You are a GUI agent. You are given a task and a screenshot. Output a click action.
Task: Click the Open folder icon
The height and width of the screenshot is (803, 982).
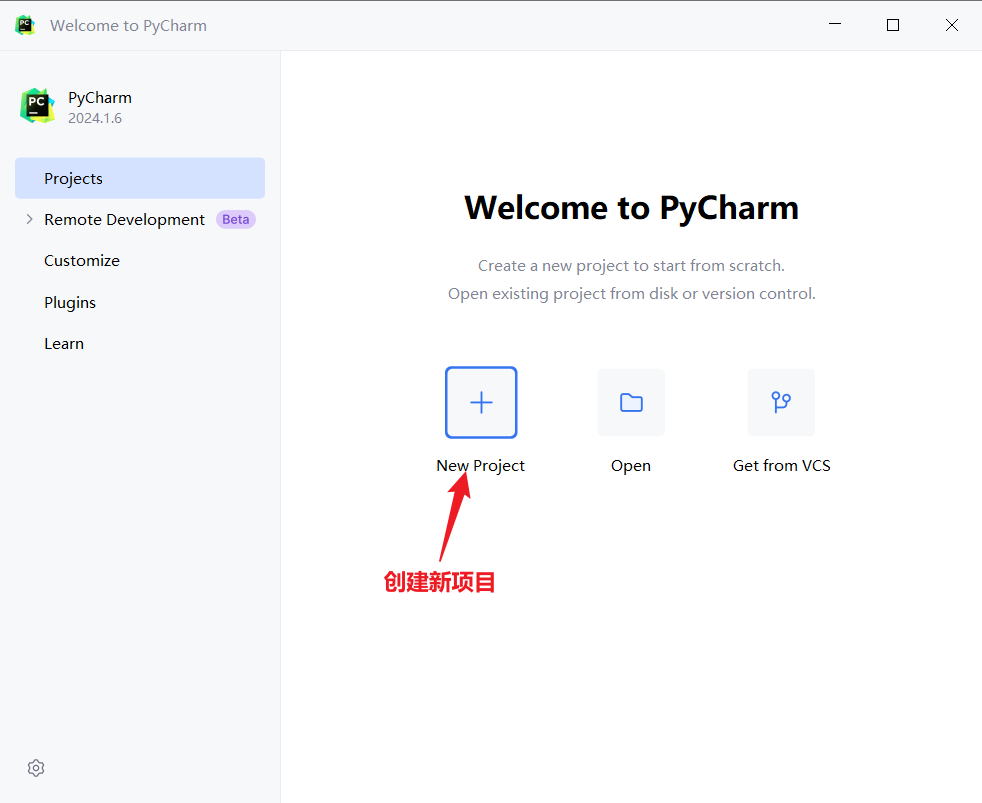(631, 402)
